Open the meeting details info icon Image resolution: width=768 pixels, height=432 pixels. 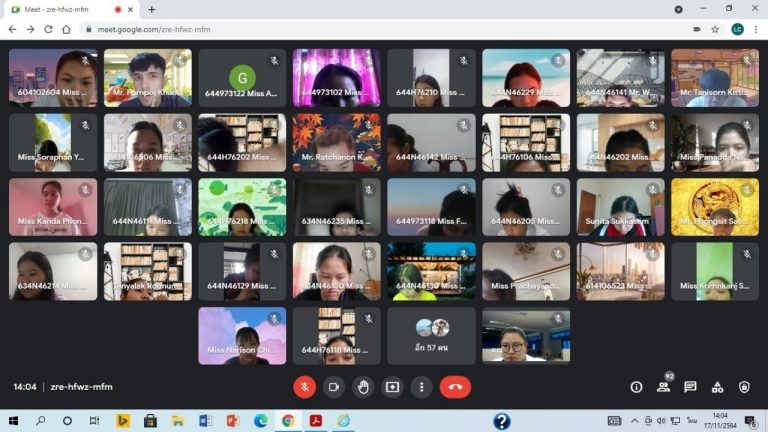pyautogui.click(x=636, y=387)
